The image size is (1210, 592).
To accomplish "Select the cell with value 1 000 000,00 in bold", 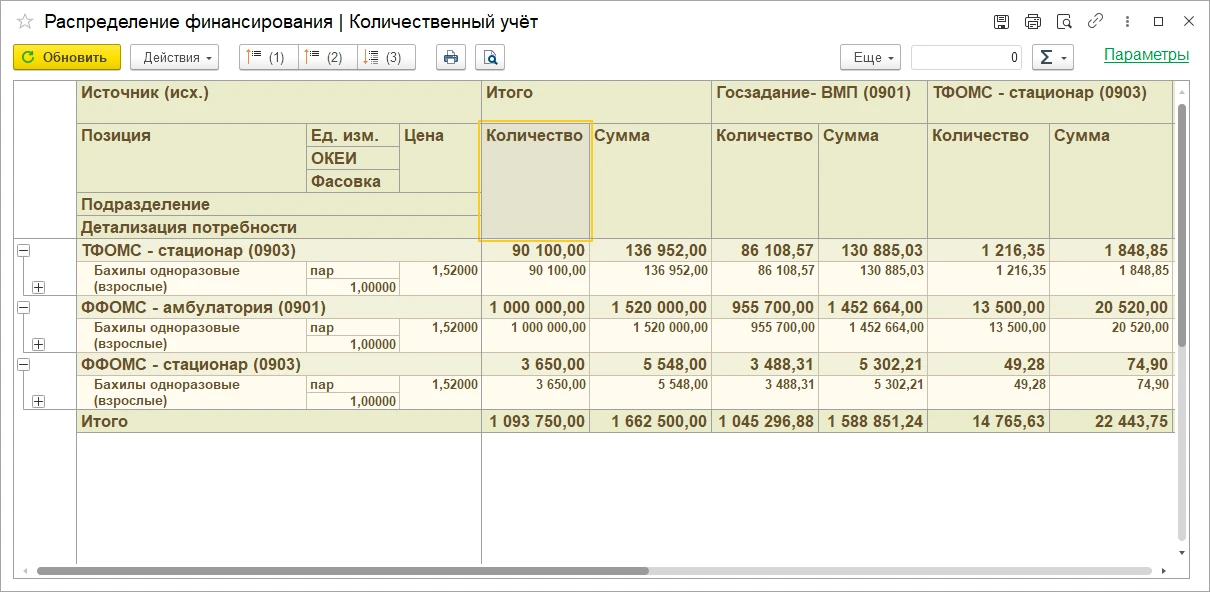I will point(535,308).
